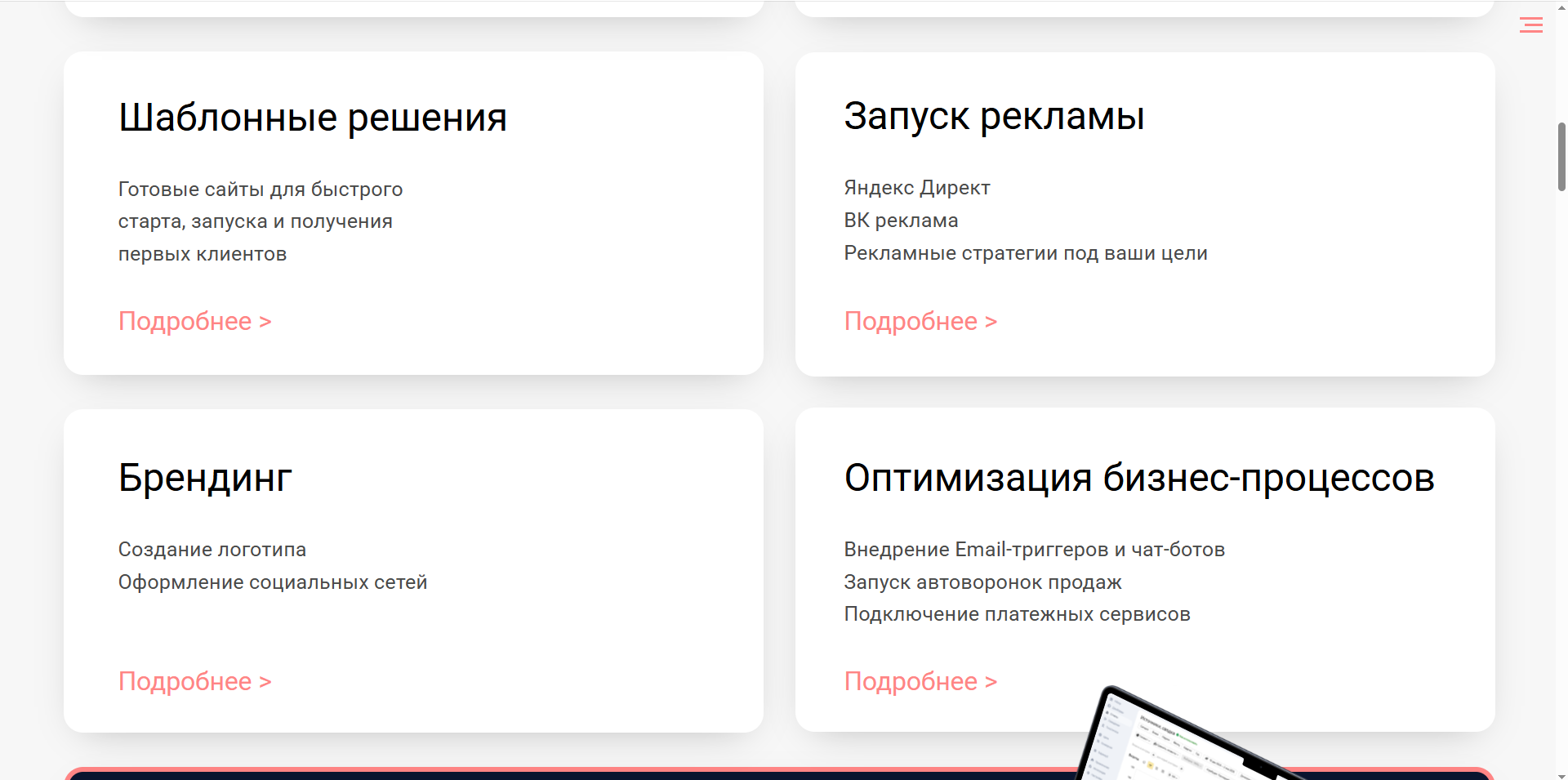
Task: Click Готовые сайты для быстрого text line
Action: pyautogui.click(x=261, y=189)
